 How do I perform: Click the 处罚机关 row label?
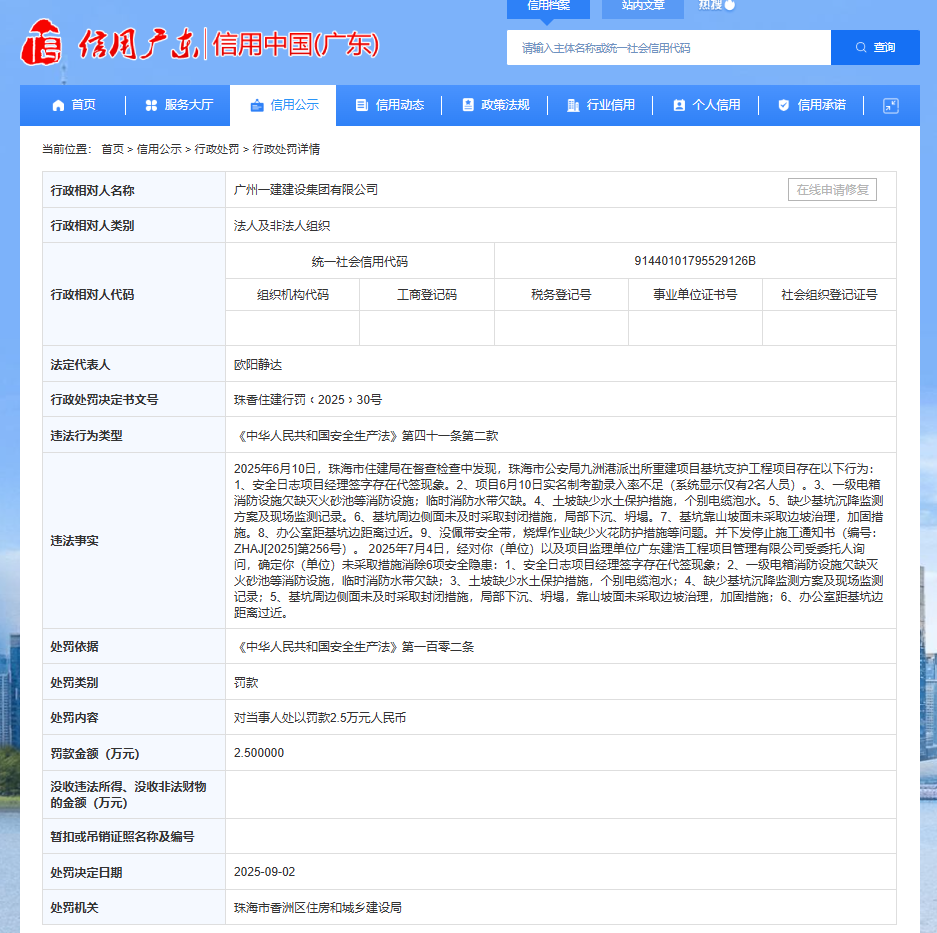tap(75, 908)
